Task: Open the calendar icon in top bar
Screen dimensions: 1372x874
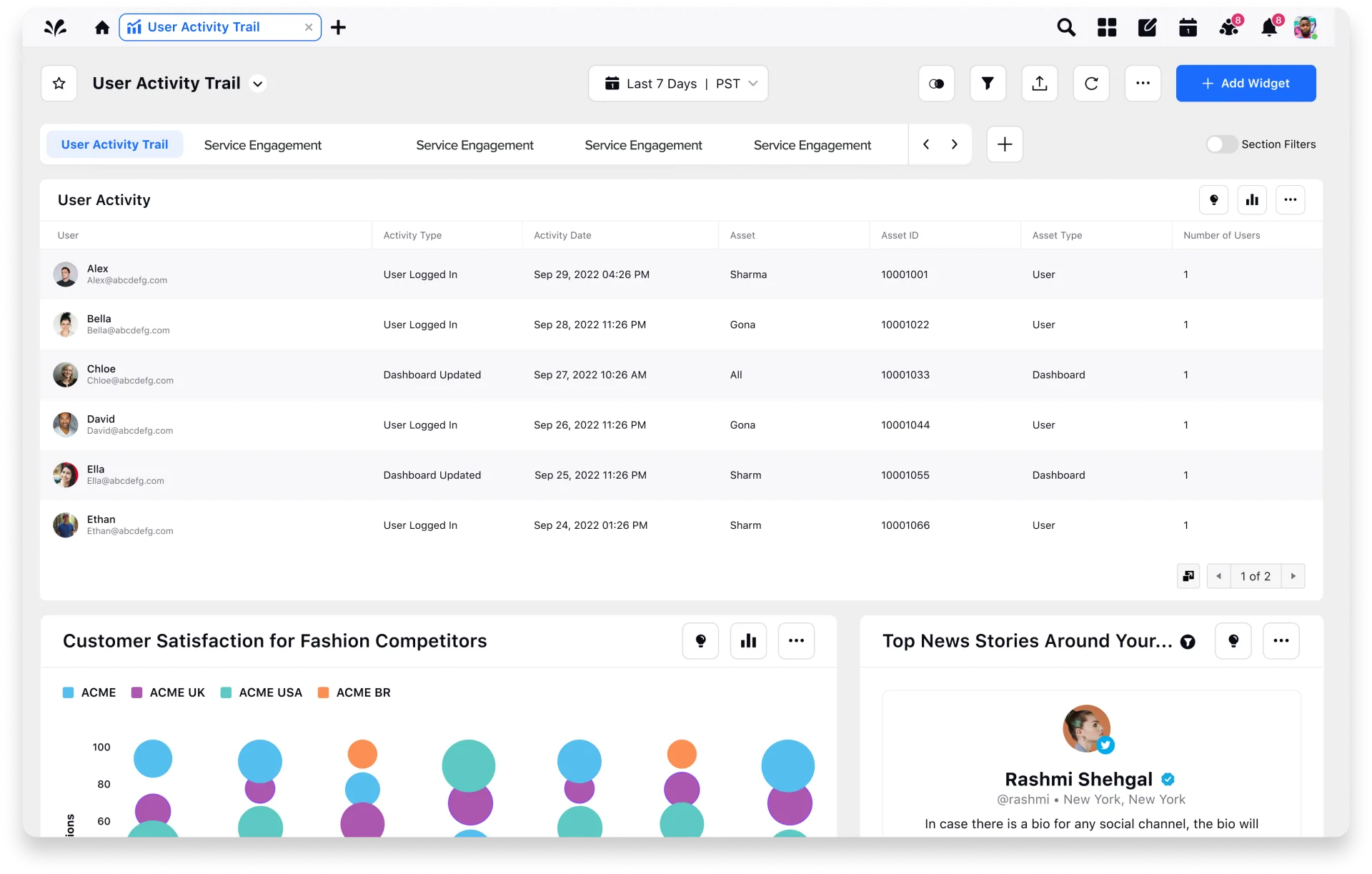Action: pyautogui.click(x=1188, y=27)
